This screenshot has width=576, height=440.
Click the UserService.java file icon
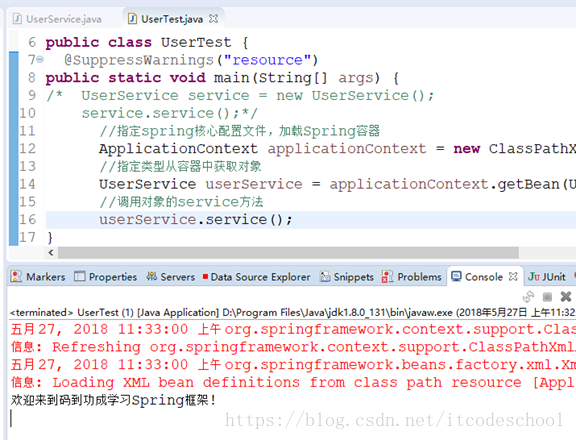[x=17, y=19]
